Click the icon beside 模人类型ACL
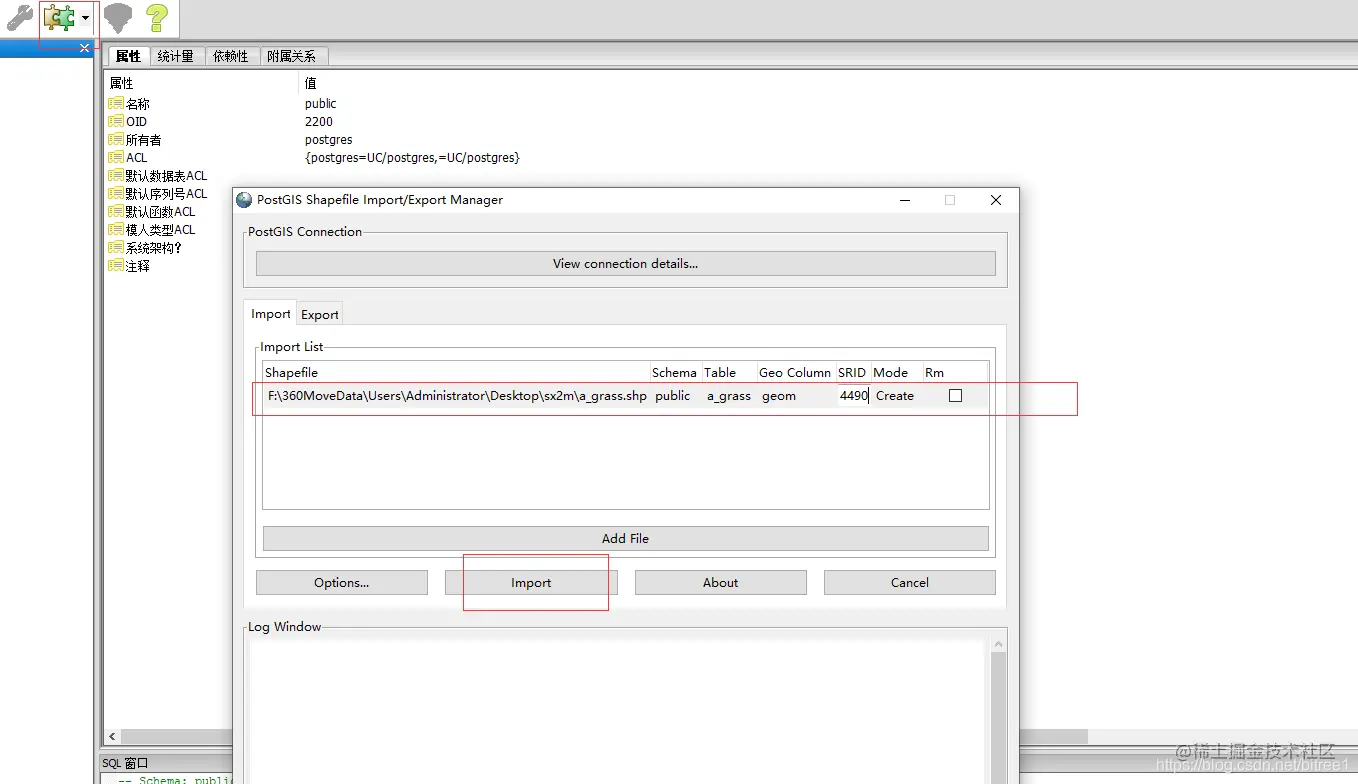 (116, 229)
